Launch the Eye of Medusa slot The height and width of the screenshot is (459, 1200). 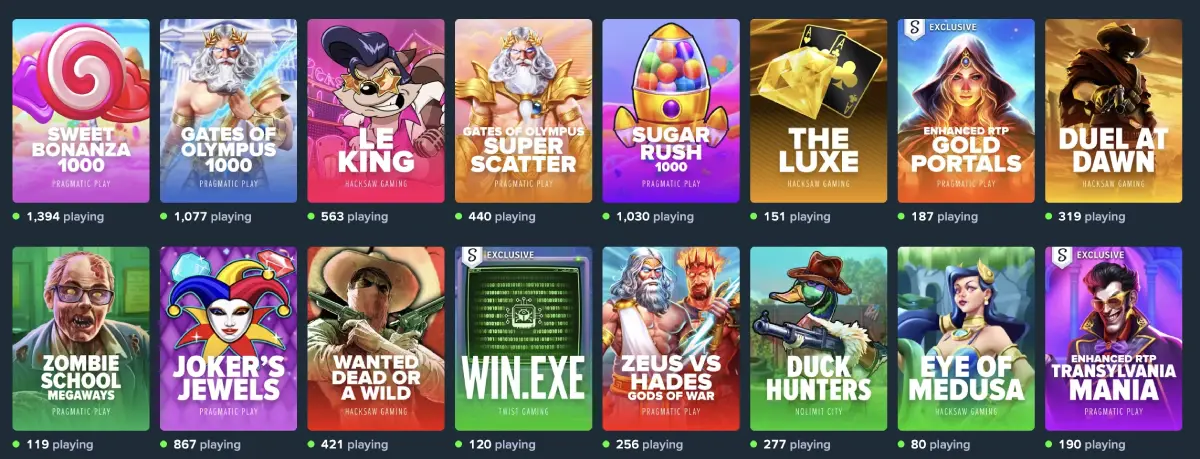(966, 339)
